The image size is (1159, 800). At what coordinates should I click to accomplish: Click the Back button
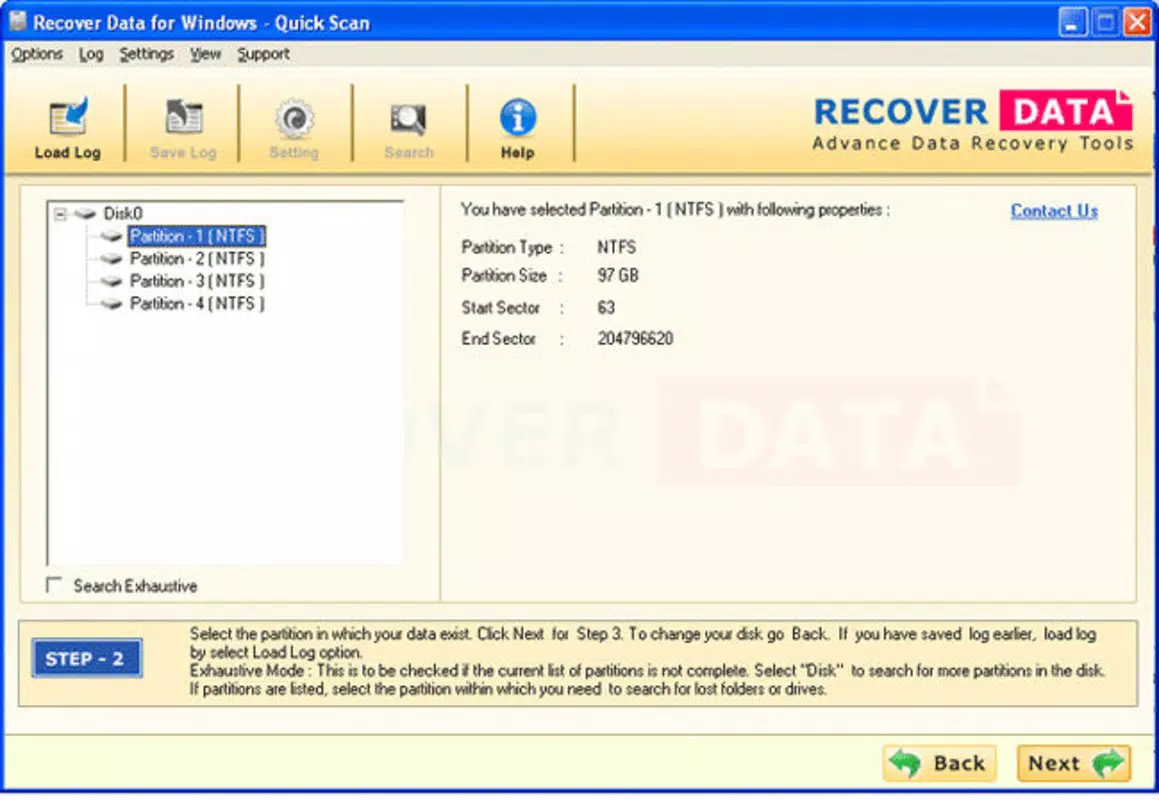pos(939,763)
